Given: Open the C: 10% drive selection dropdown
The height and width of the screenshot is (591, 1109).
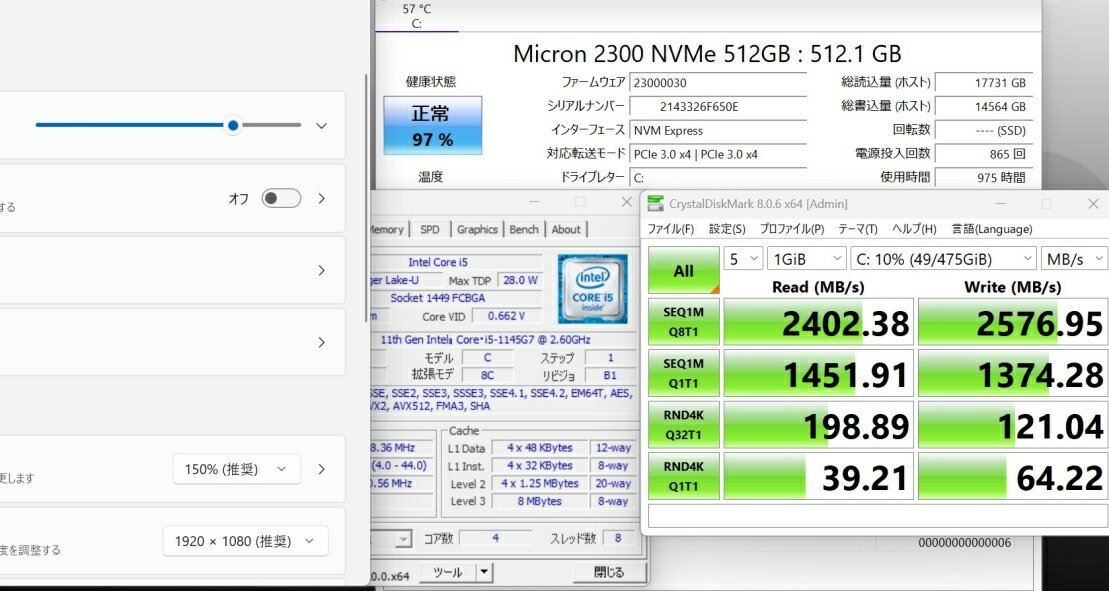Looking at the screenshot, I should coord(943,259).
